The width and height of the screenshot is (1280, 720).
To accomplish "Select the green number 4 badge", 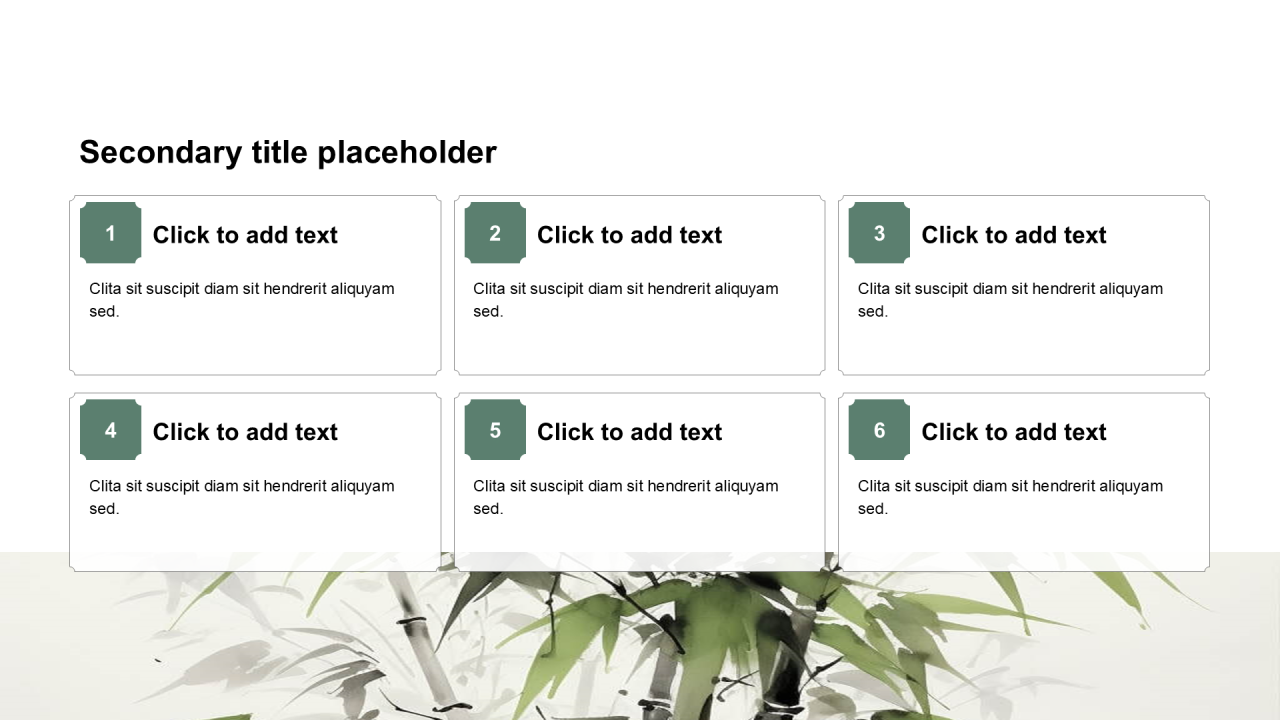I will point(110,430).
